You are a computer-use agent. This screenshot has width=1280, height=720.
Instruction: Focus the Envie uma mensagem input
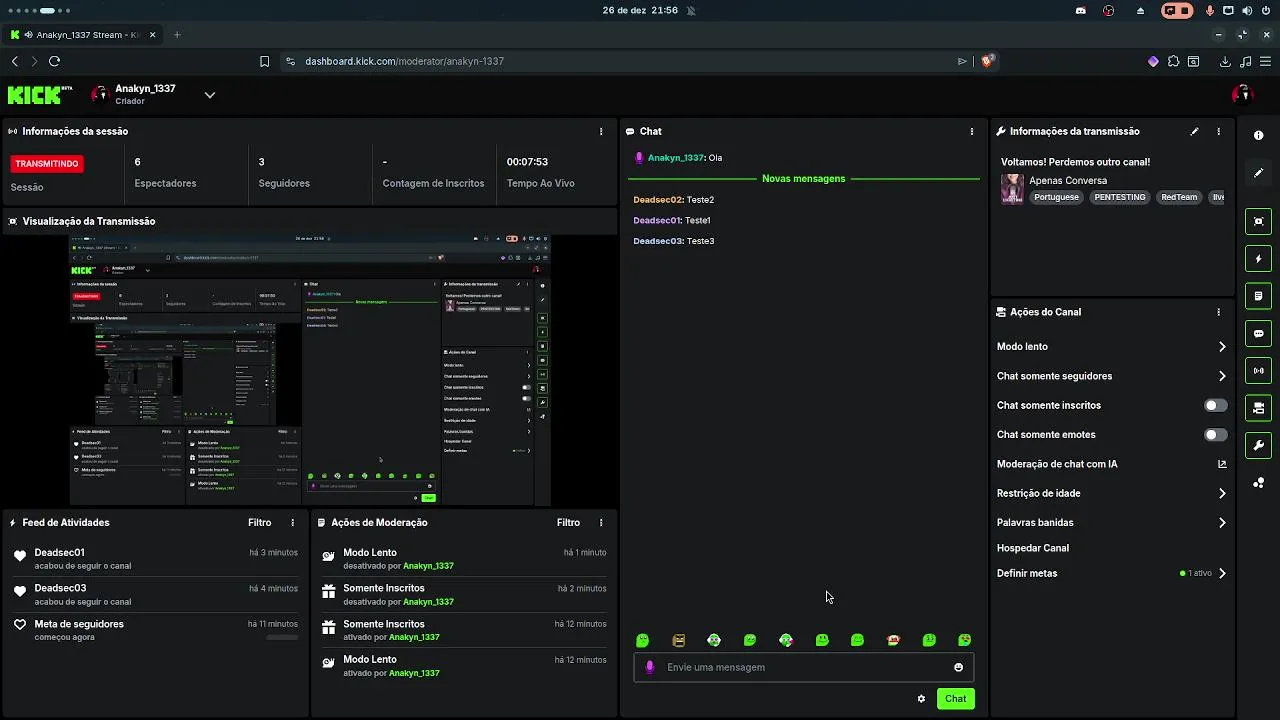pyautogui.click(x=805, y=667)
